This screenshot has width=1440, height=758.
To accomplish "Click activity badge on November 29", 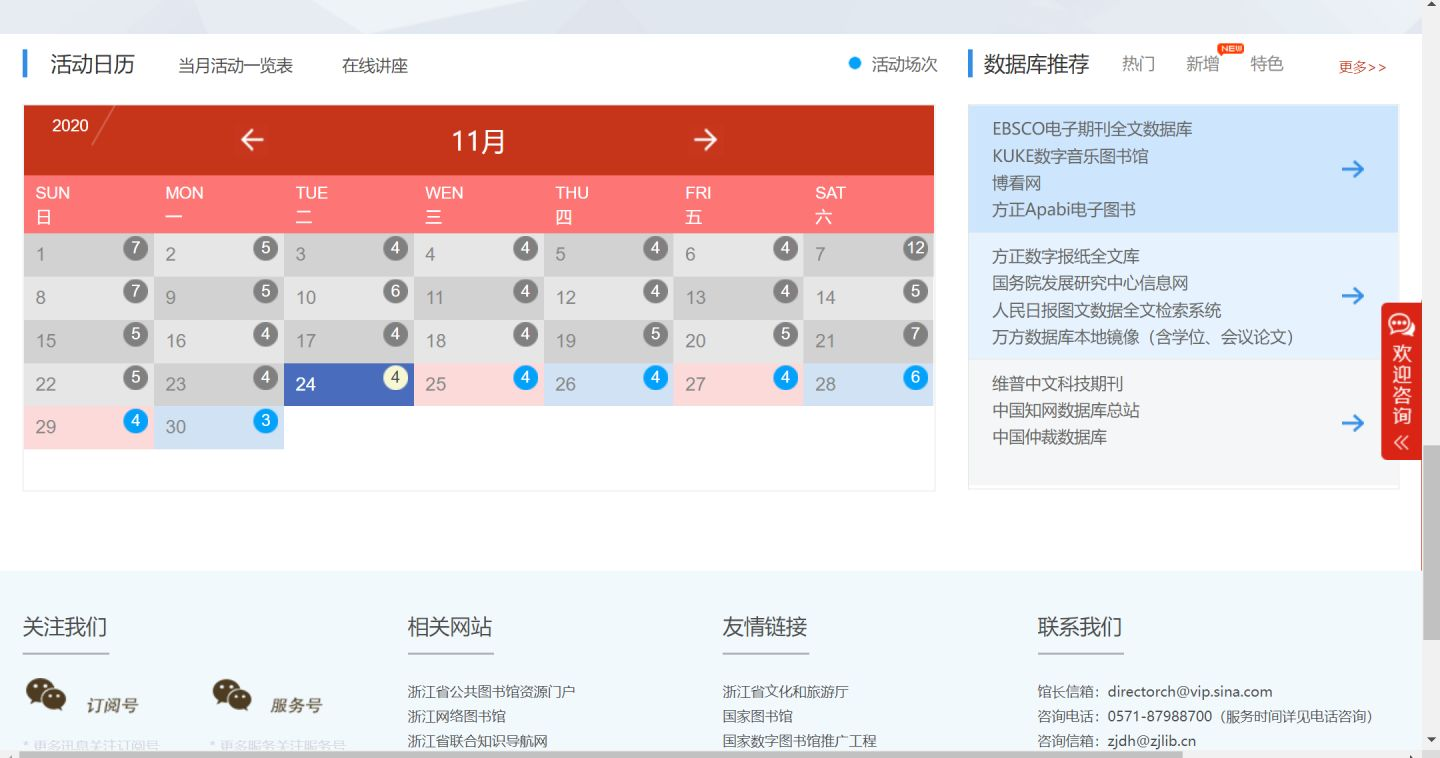I will [136, 420].
